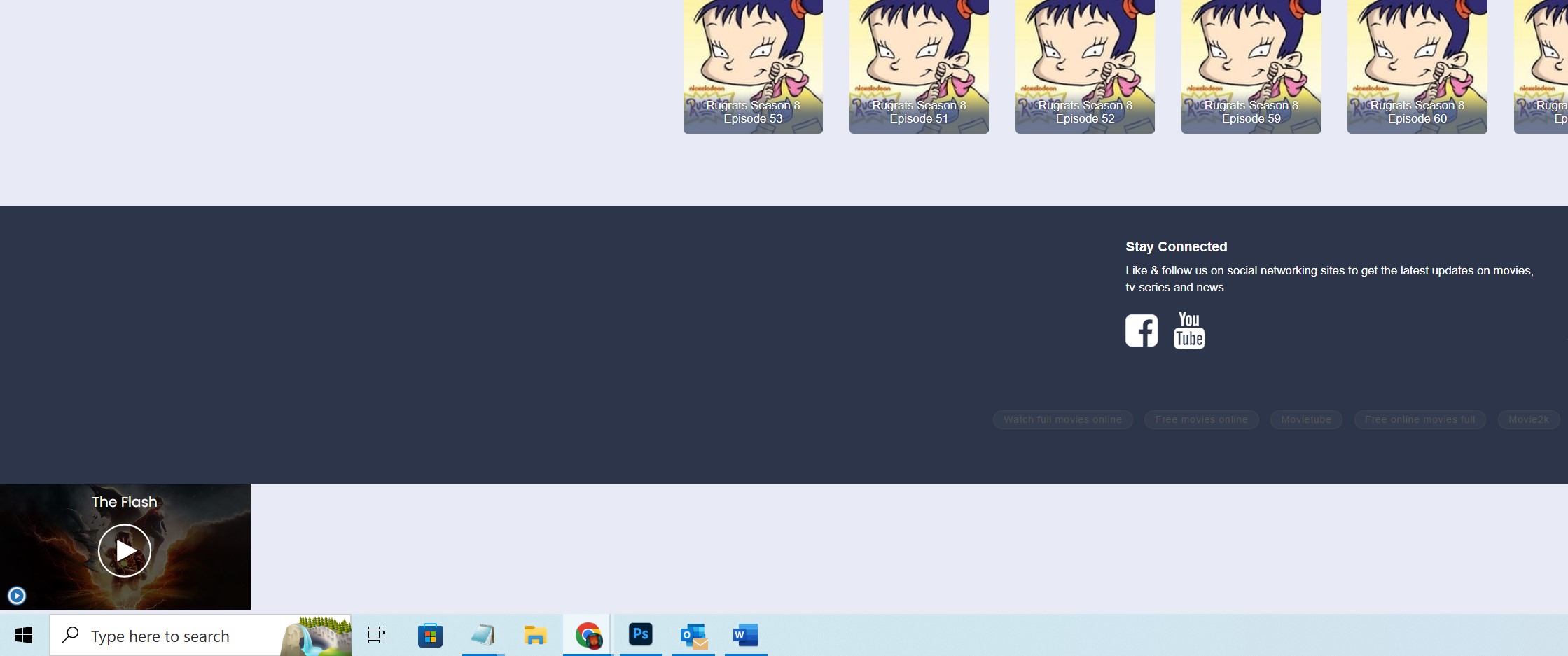
Task: Open Word from the taskbar
Action: coord(746,636)
